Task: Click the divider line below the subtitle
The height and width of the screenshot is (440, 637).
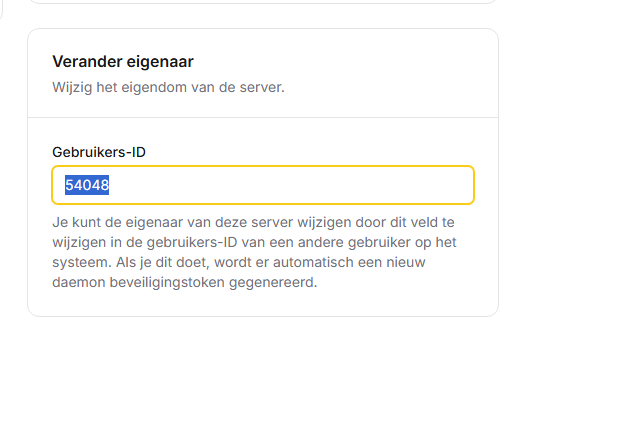Action: (262, 118)
